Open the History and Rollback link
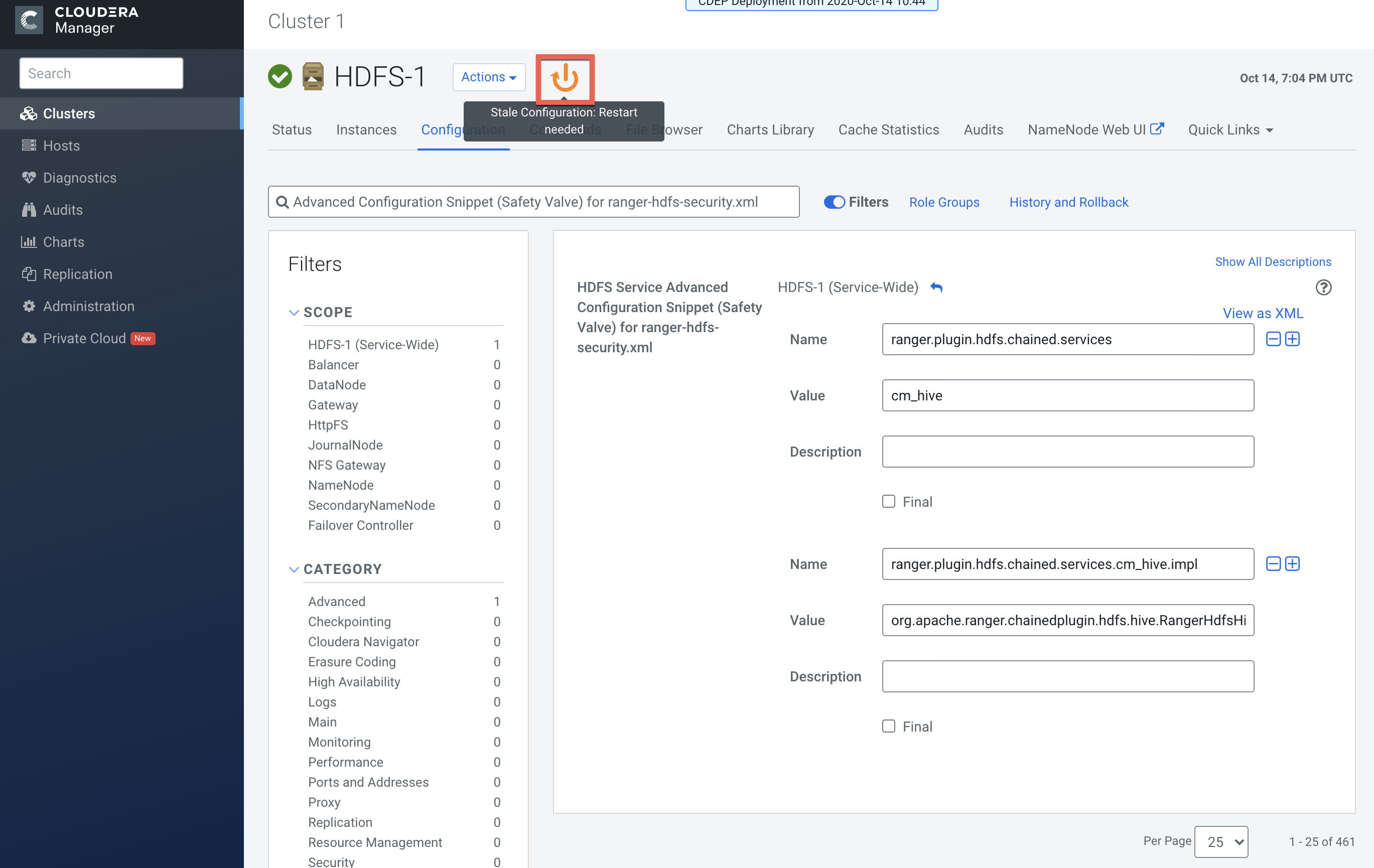Image resolution: width=1374 pixels, height=868 pixels. (1068, 202)
